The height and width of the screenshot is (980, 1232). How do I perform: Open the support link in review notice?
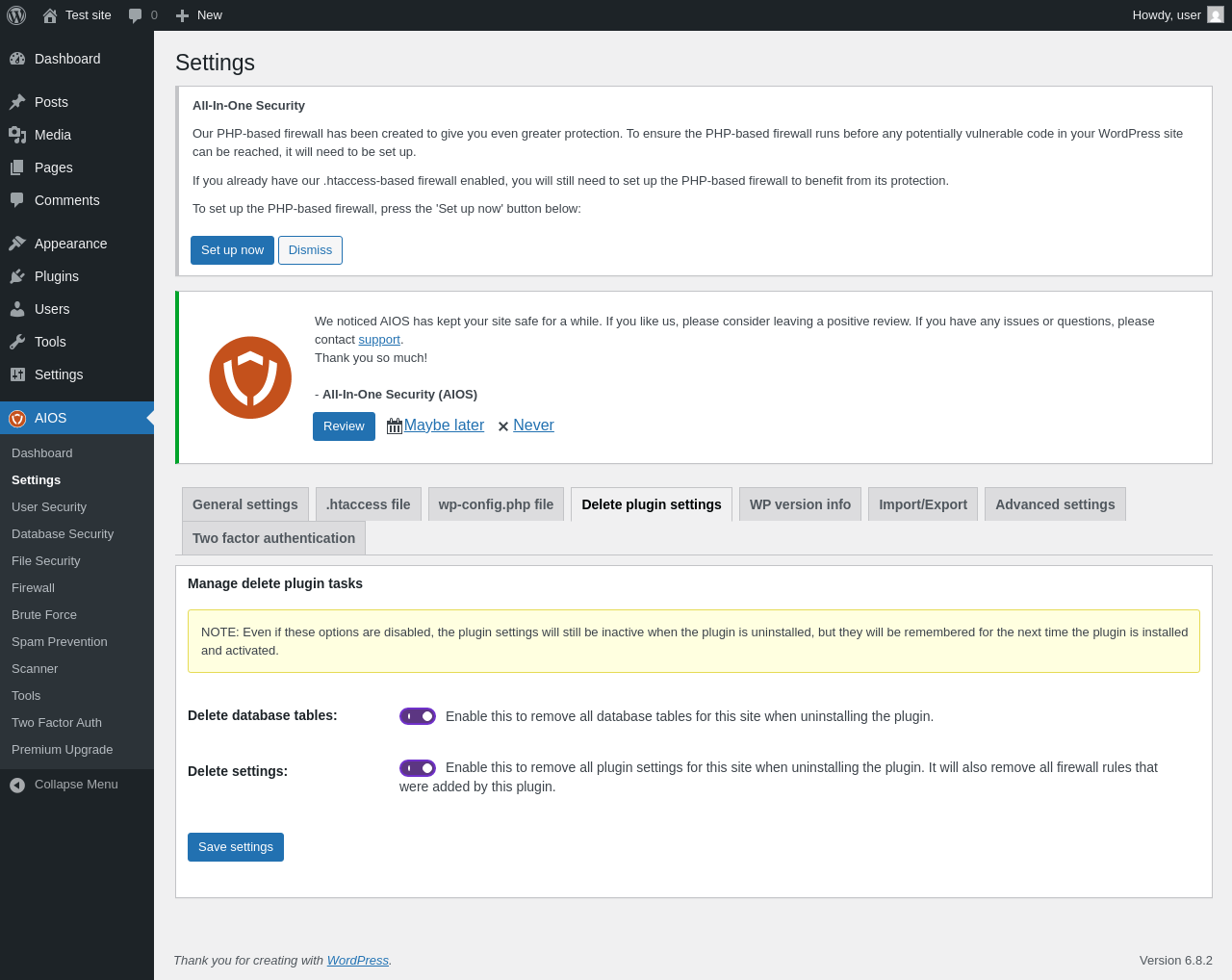[x=379, y=340]
